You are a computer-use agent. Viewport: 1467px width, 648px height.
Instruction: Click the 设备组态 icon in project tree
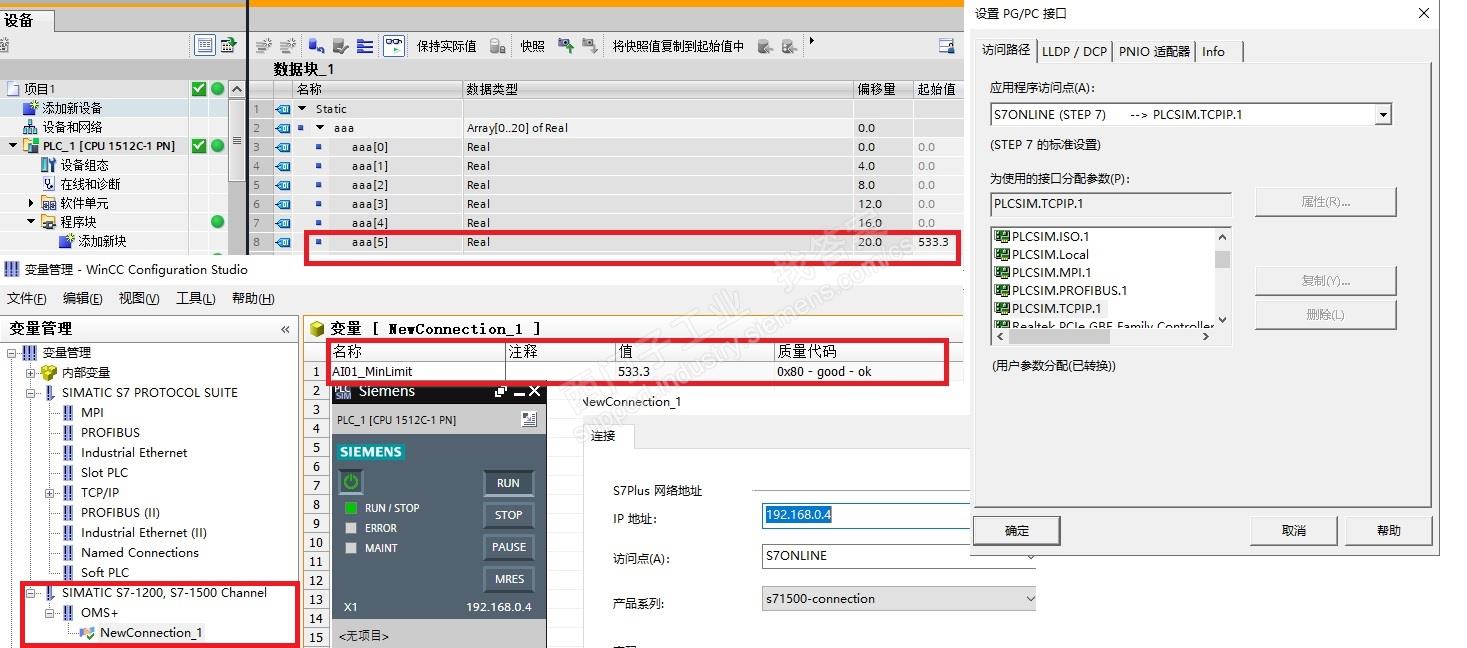[x=48, y=165]
